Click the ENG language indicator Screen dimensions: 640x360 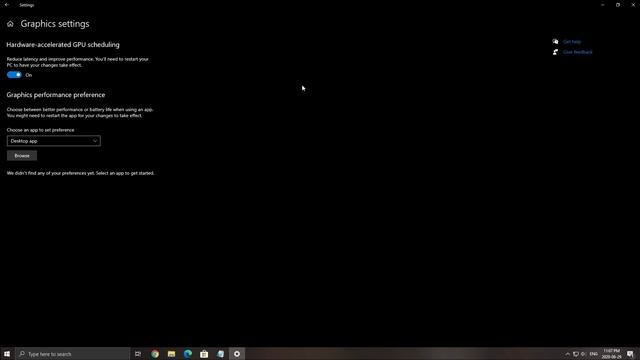pyautogui.click(x=594, y=354)
